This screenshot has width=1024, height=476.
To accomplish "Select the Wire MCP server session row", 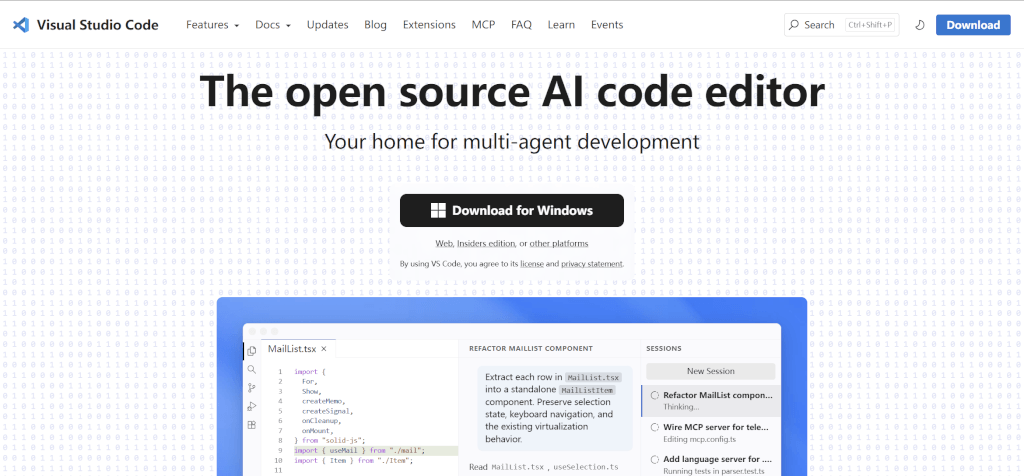I will 711,433.
